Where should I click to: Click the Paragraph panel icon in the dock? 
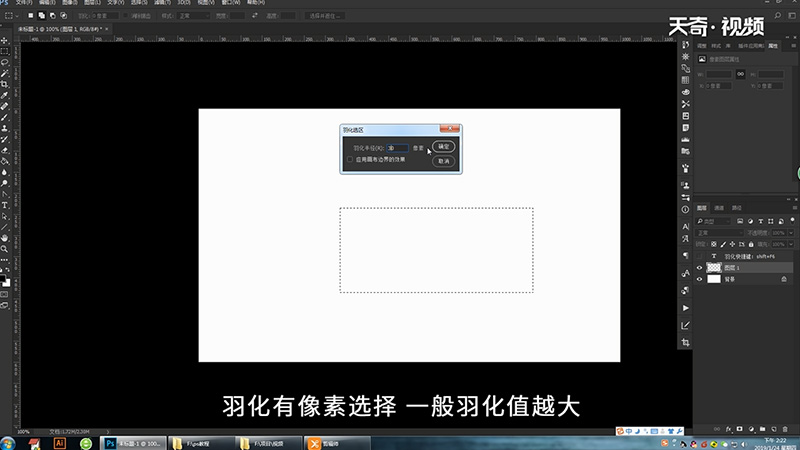(x=685, y=255)
